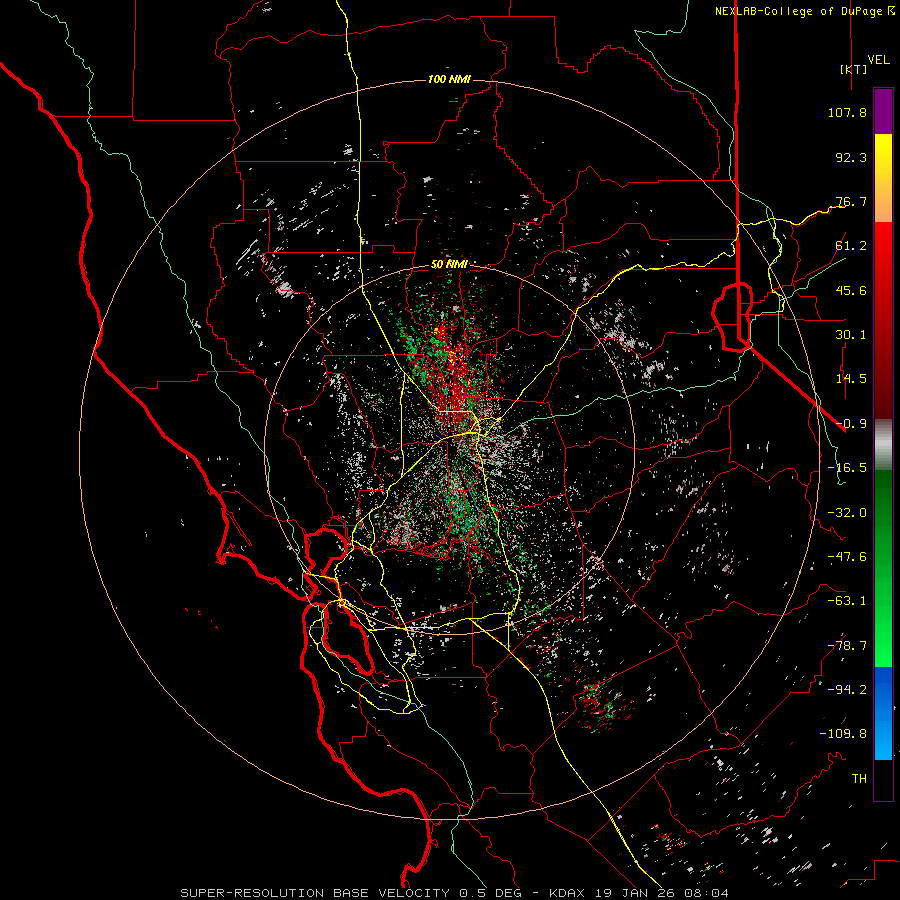Click the -78.7 velocity scale value
The height and width of the screenshot is (900, 900).
click(847, 646)
